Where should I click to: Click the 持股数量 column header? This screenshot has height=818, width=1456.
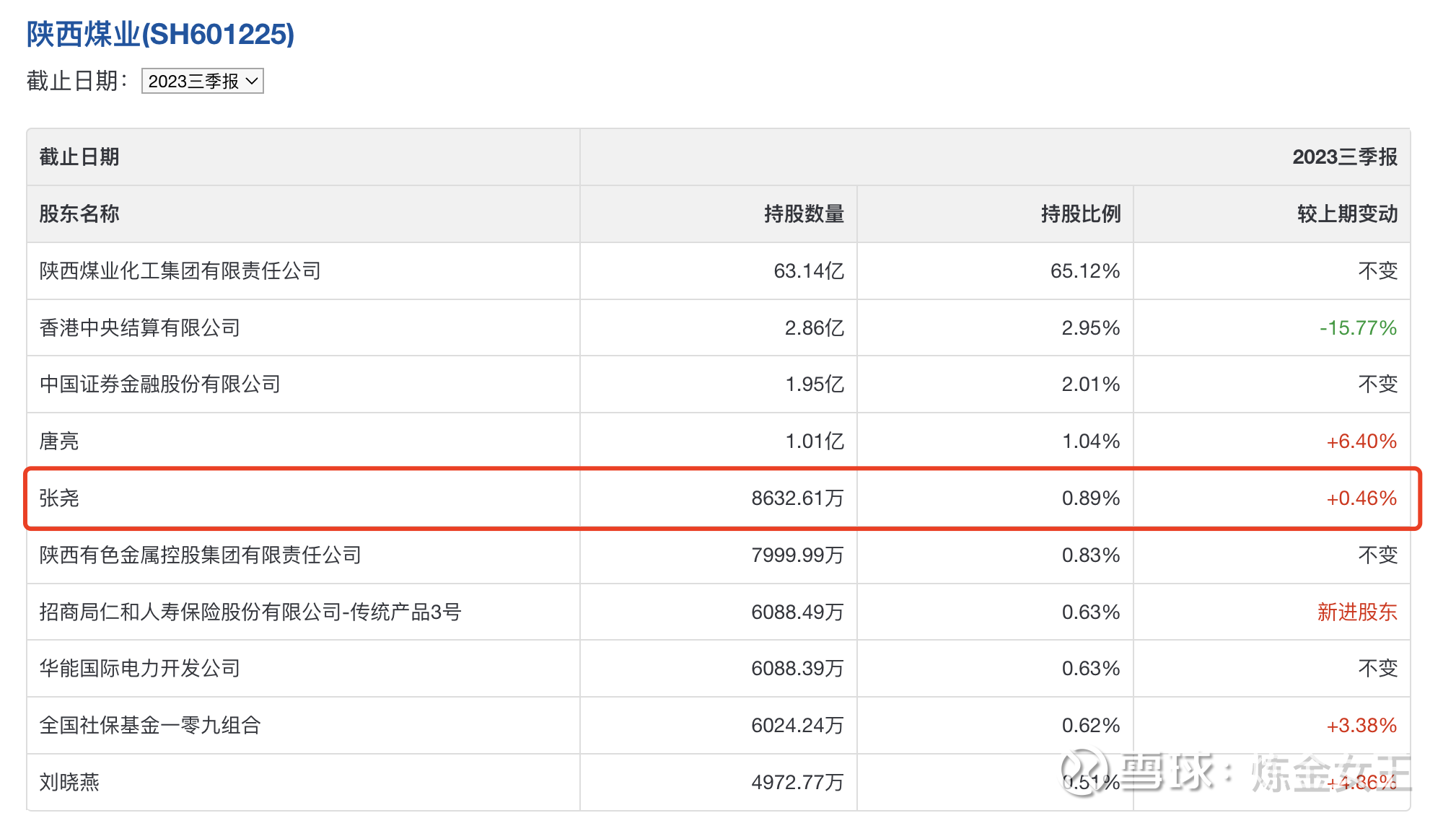click(804, 214)
